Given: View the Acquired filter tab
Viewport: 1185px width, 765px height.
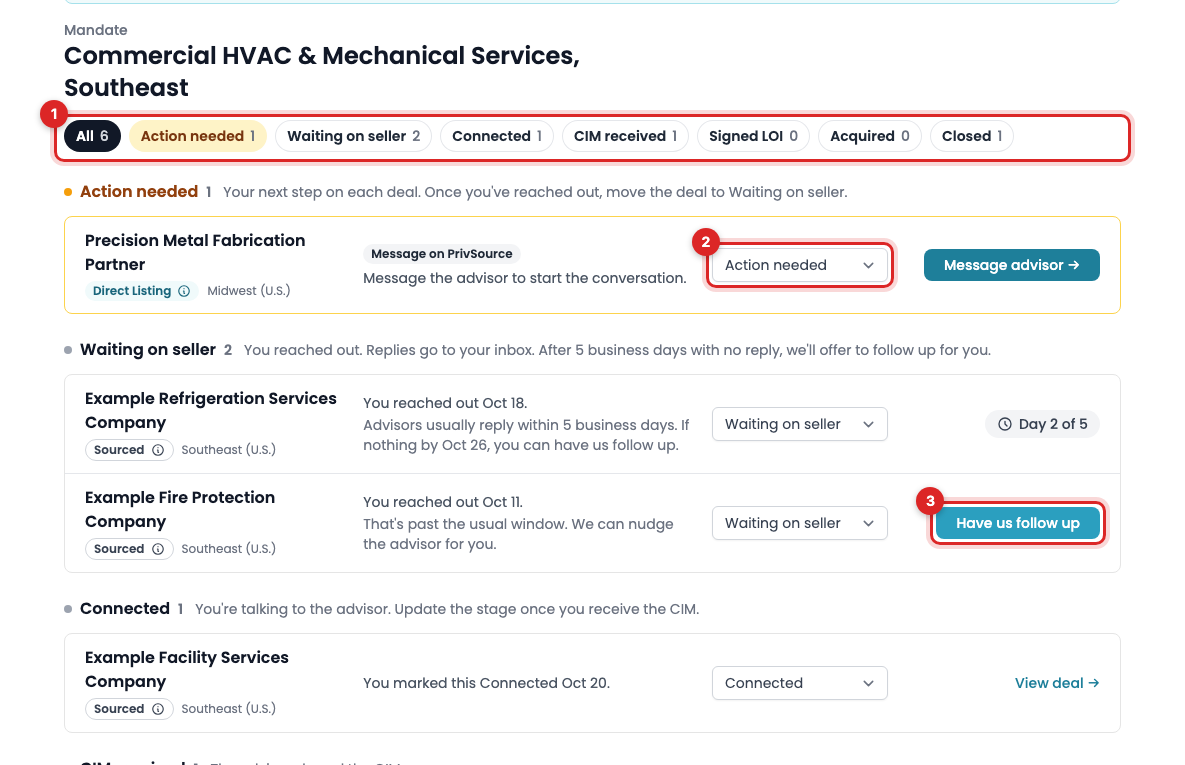Looking at the screenshot, I should tap(870, 136).
